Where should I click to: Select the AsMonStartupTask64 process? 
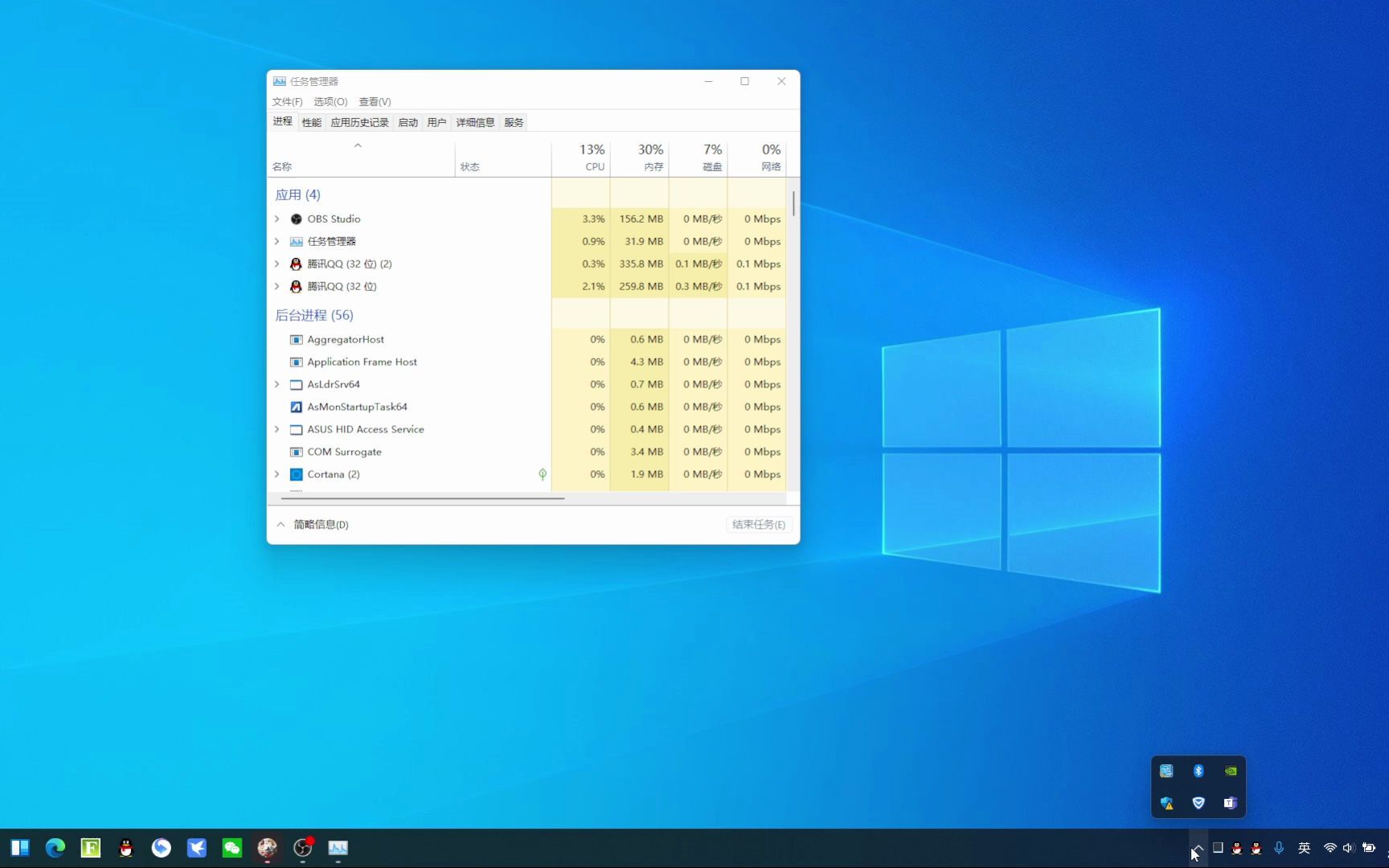pyautogui.click(x=527, y=407)
